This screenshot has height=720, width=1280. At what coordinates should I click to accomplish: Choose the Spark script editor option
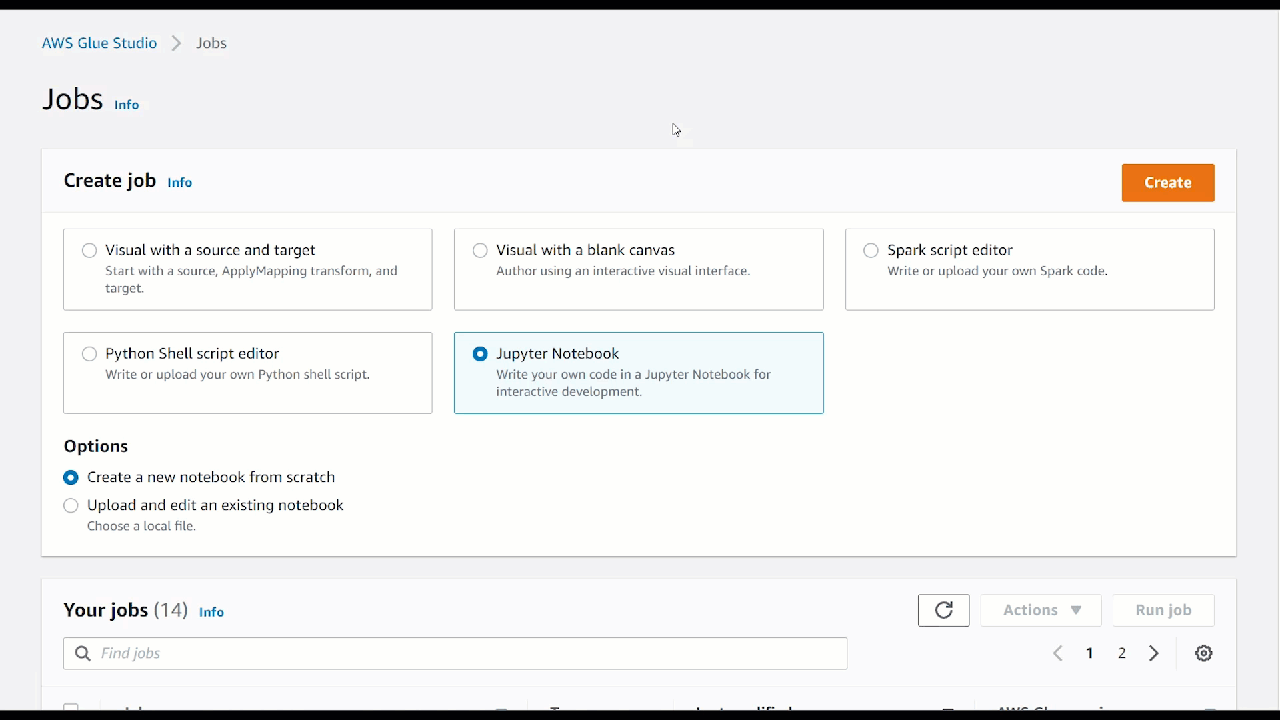coord(871,250)
